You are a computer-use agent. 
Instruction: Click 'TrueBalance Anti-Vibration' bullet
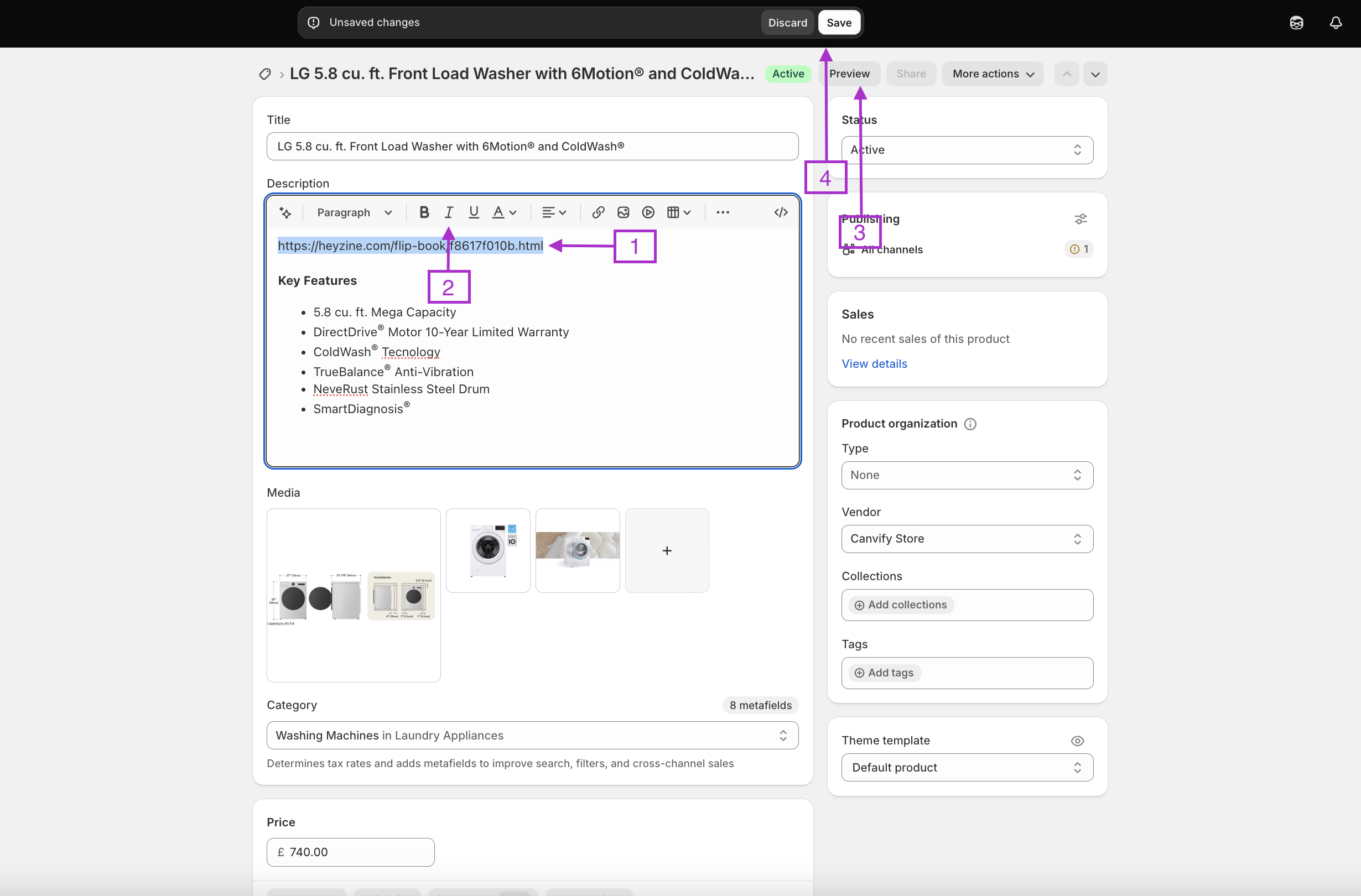393,371
